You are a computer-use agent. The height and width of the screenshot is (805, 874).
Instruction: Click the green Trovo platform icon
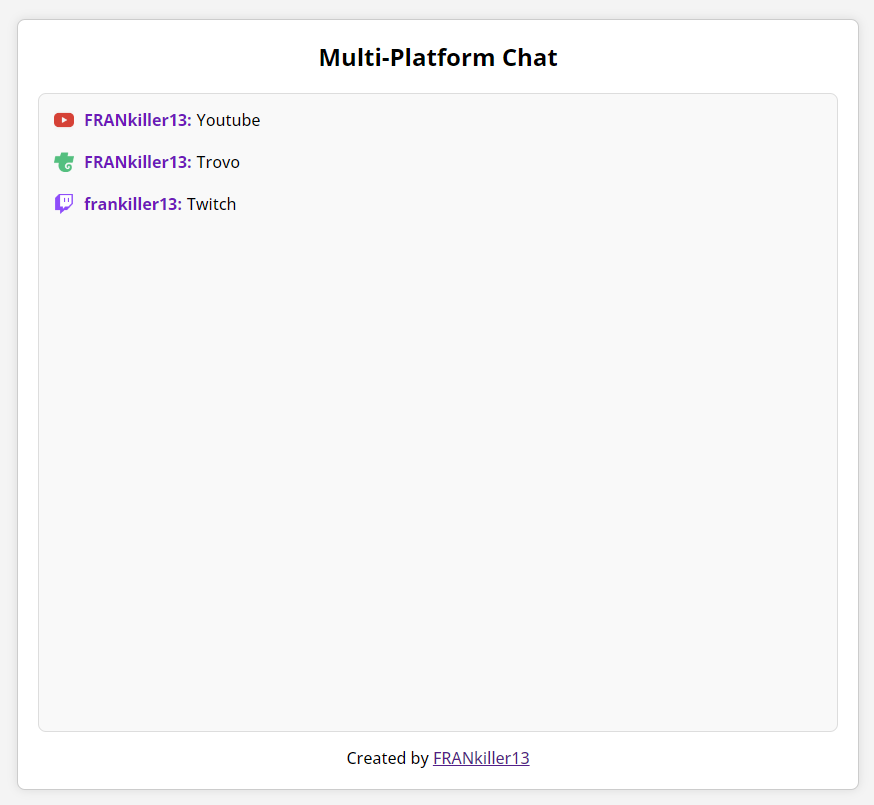pos(64,162)
